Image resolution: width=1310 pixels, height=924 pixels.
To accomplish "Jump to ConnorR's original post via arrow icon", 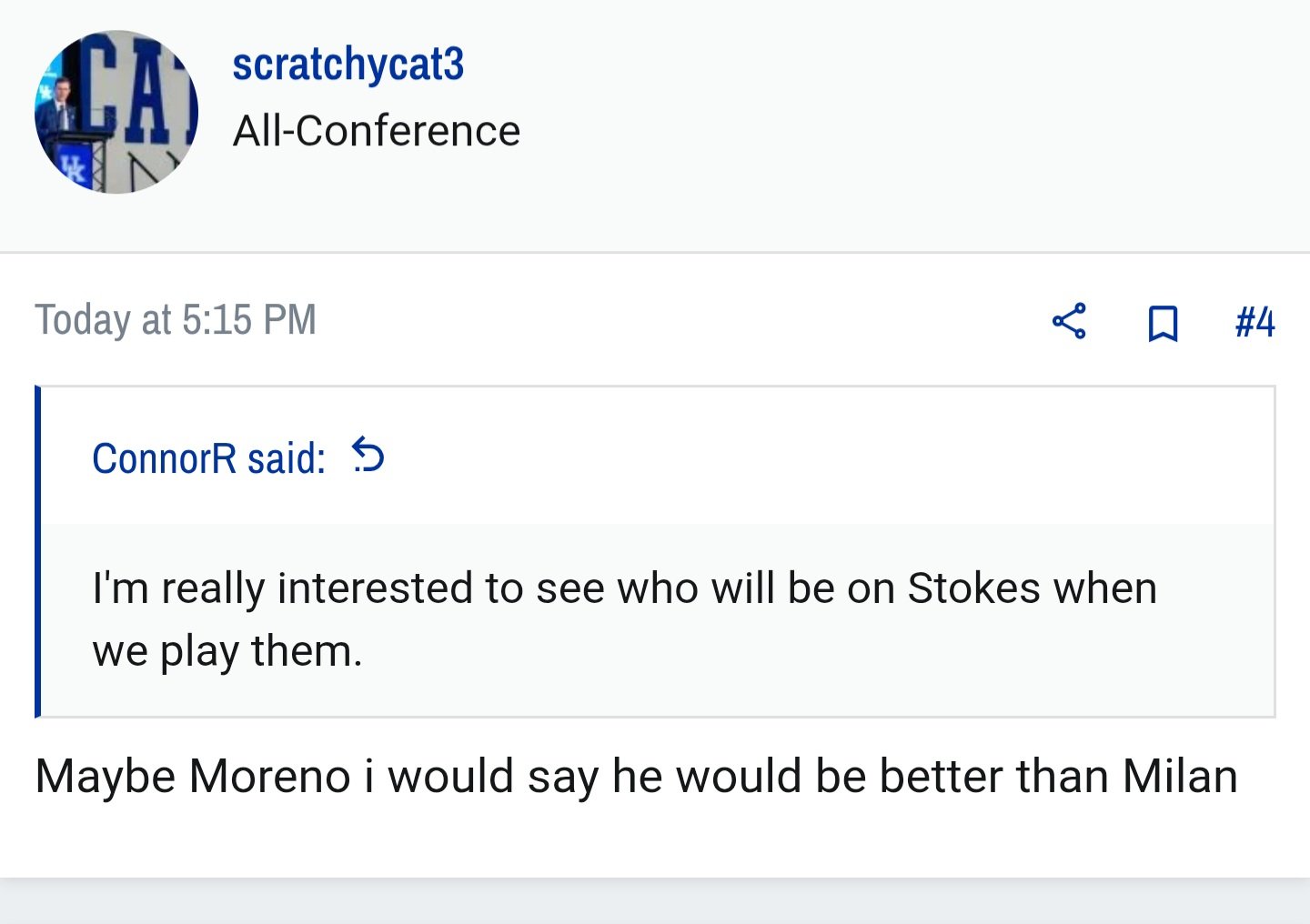I will click(368, 455).
